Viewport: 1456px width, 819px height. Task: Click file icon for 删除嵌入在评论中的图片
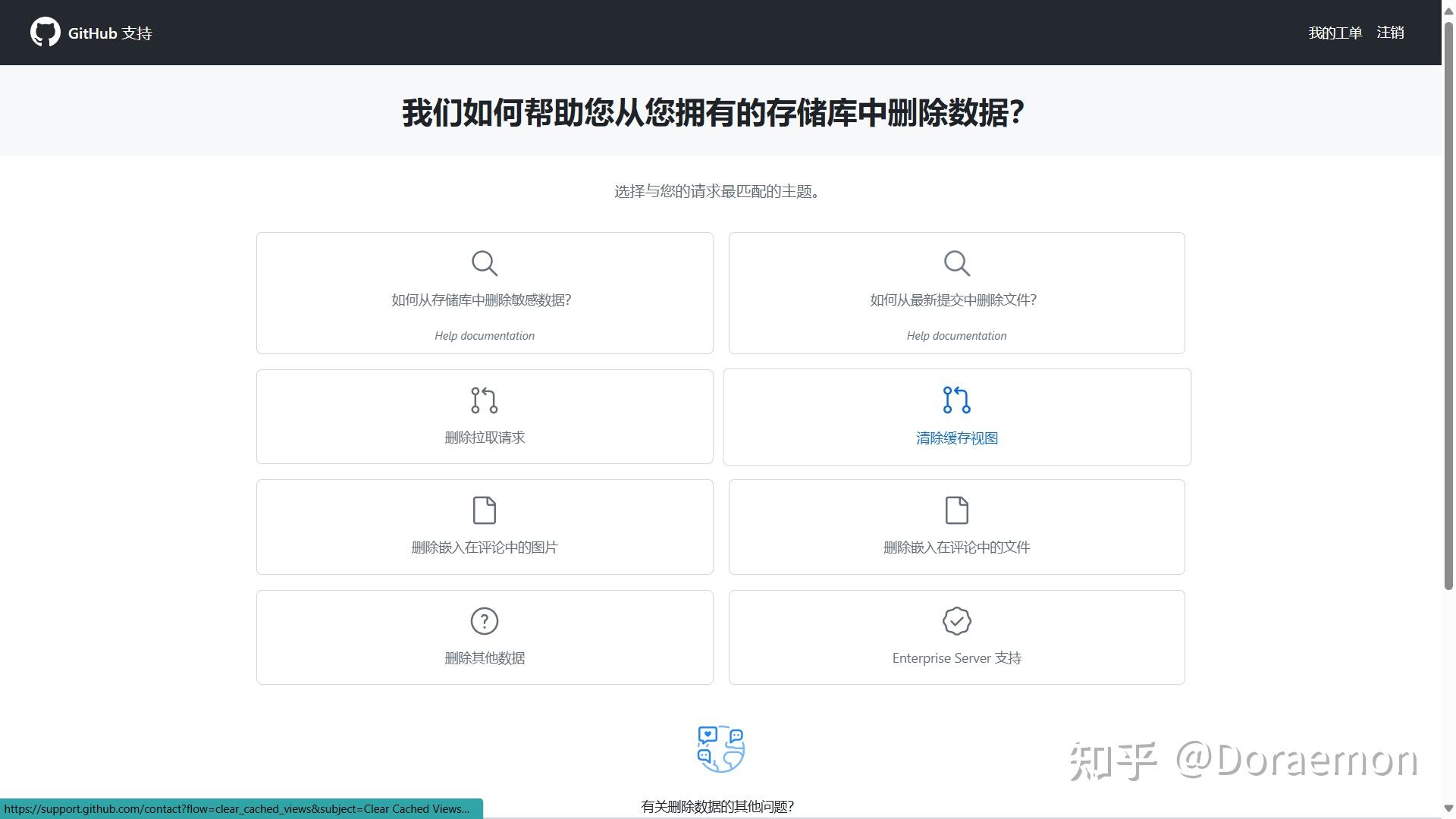[485, 510]
